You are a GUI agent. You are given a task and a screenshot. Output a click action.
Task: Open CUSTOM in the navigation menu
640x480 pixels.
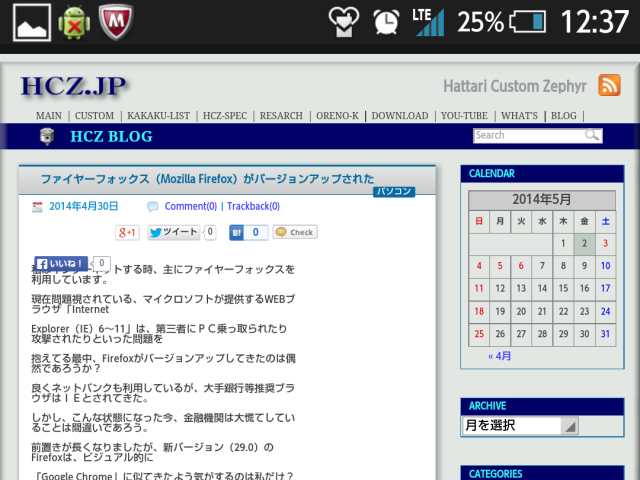[x=94, y=116]
